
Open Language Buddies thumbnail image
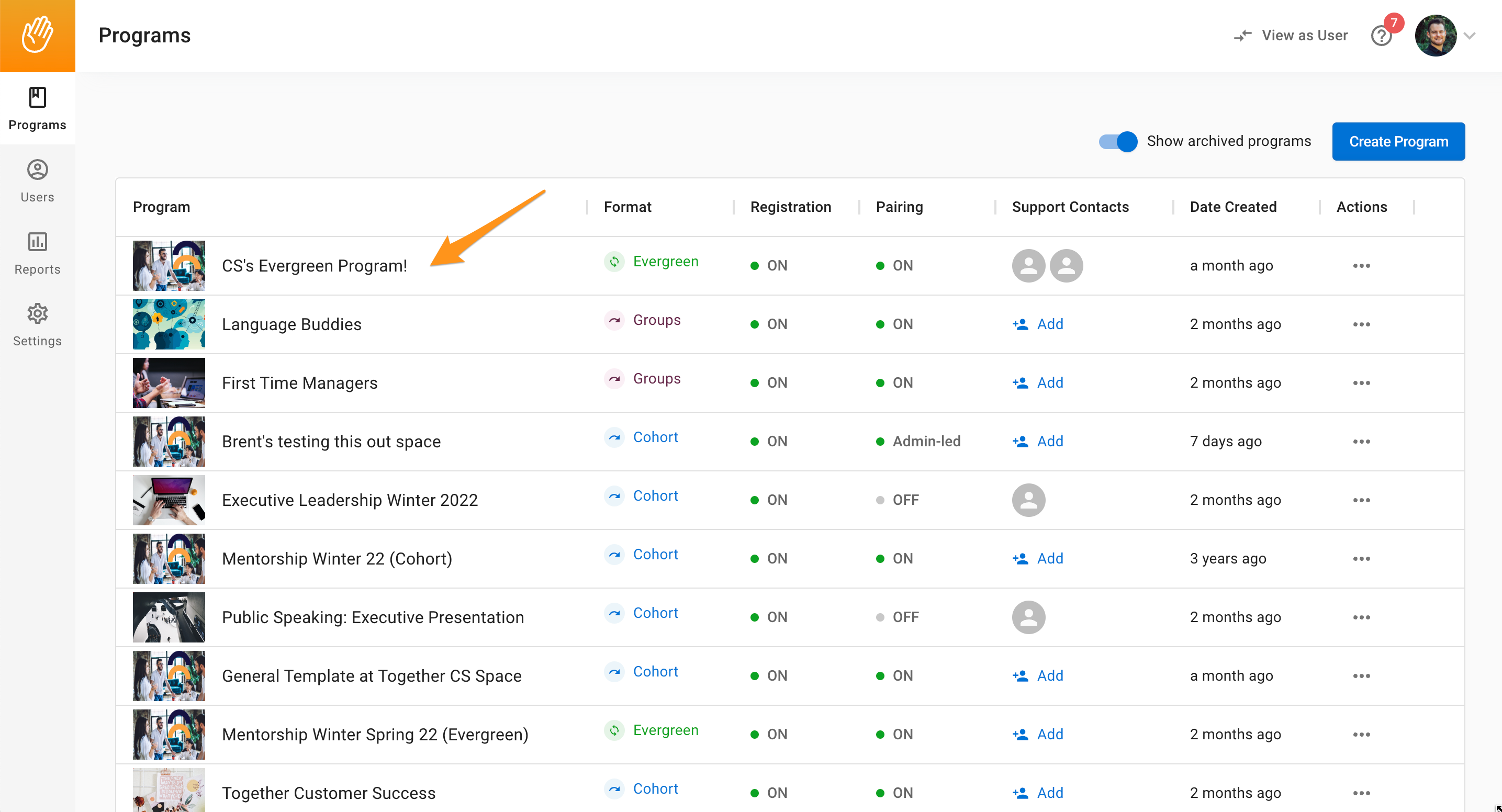169,324
